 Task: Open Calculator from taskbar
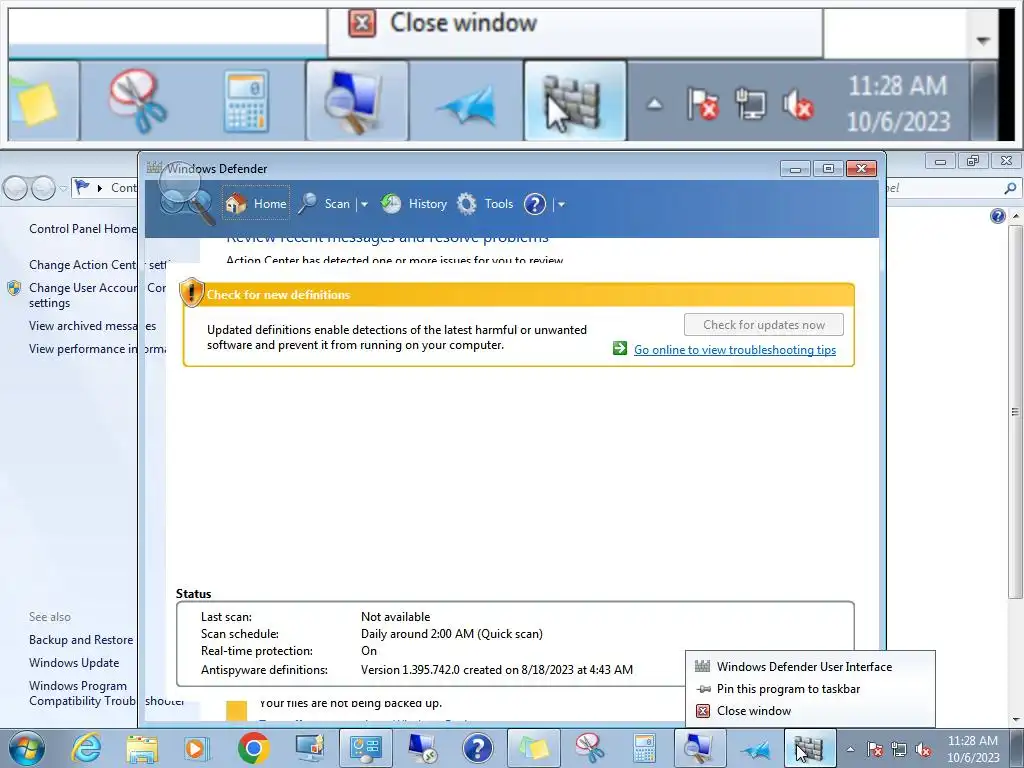click(645, 748)
